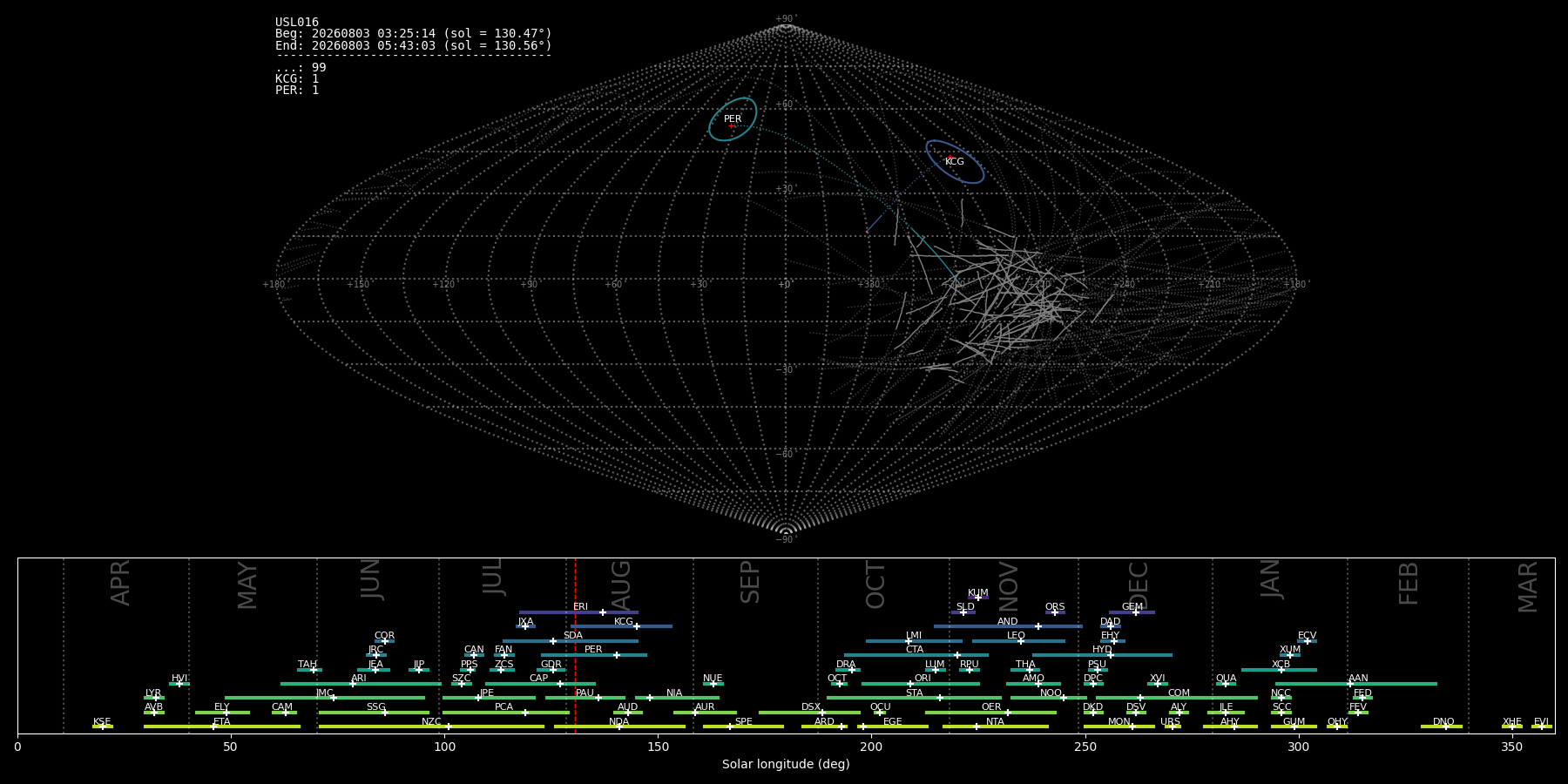
Task: Click the QUA shower label in timeline
Action: (x=1226, y=679)
